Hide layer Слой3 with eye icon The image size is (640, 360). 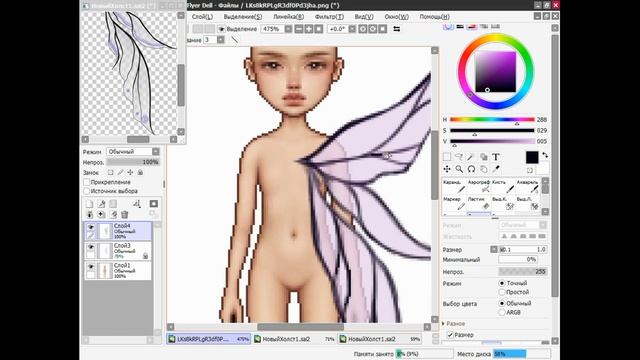tap(91, 247)
